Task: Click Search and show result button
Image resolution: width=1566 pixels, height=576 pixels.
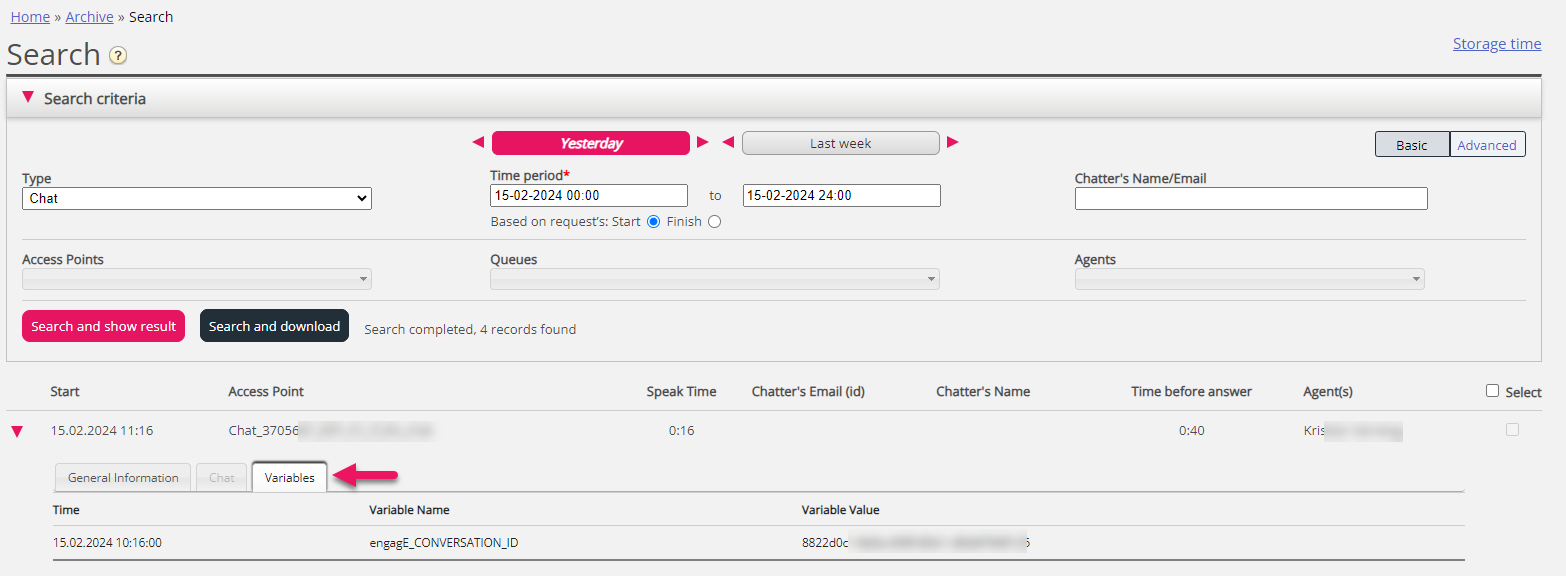Action: point(103,326)
